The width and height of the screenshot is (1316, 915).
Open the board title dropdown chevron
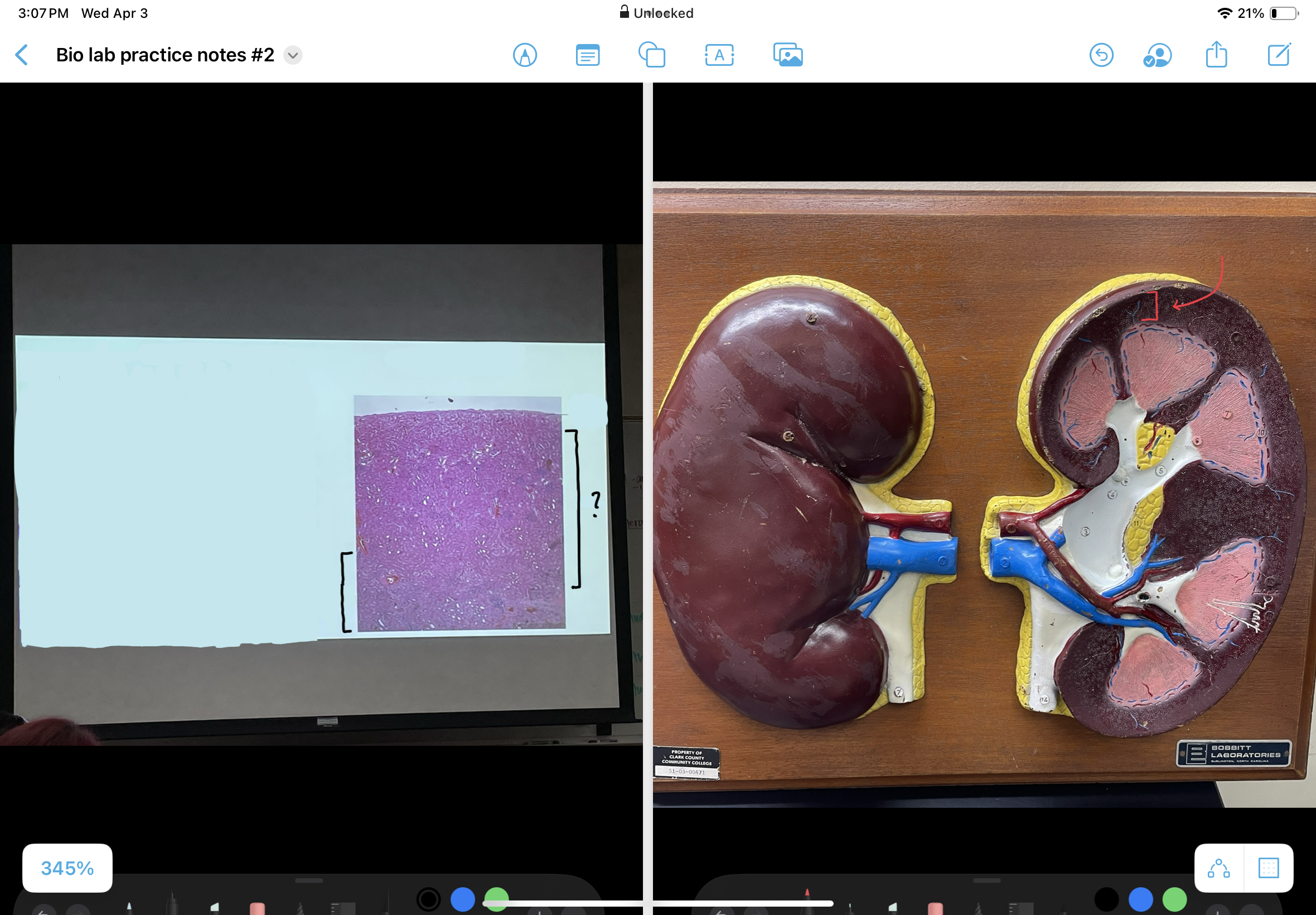coord(293,55)
